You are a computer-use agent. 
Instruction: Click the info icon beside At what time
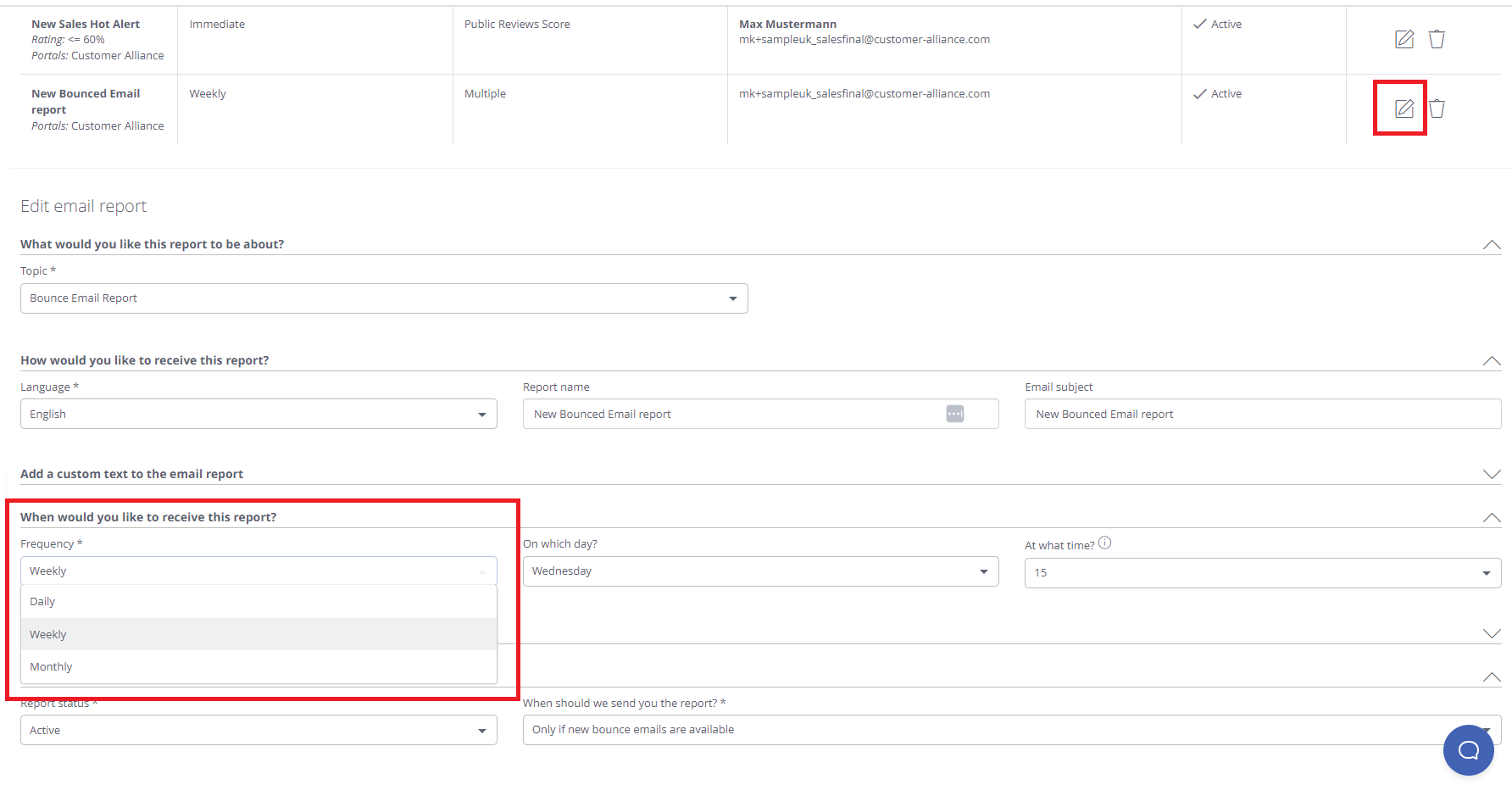pyautogui.click(x=1104, y=543)
